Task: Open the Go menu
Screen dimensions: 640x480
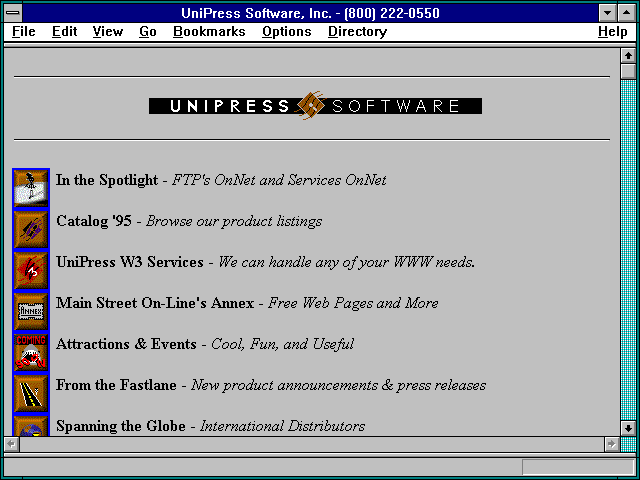Action: click(148, 31)
